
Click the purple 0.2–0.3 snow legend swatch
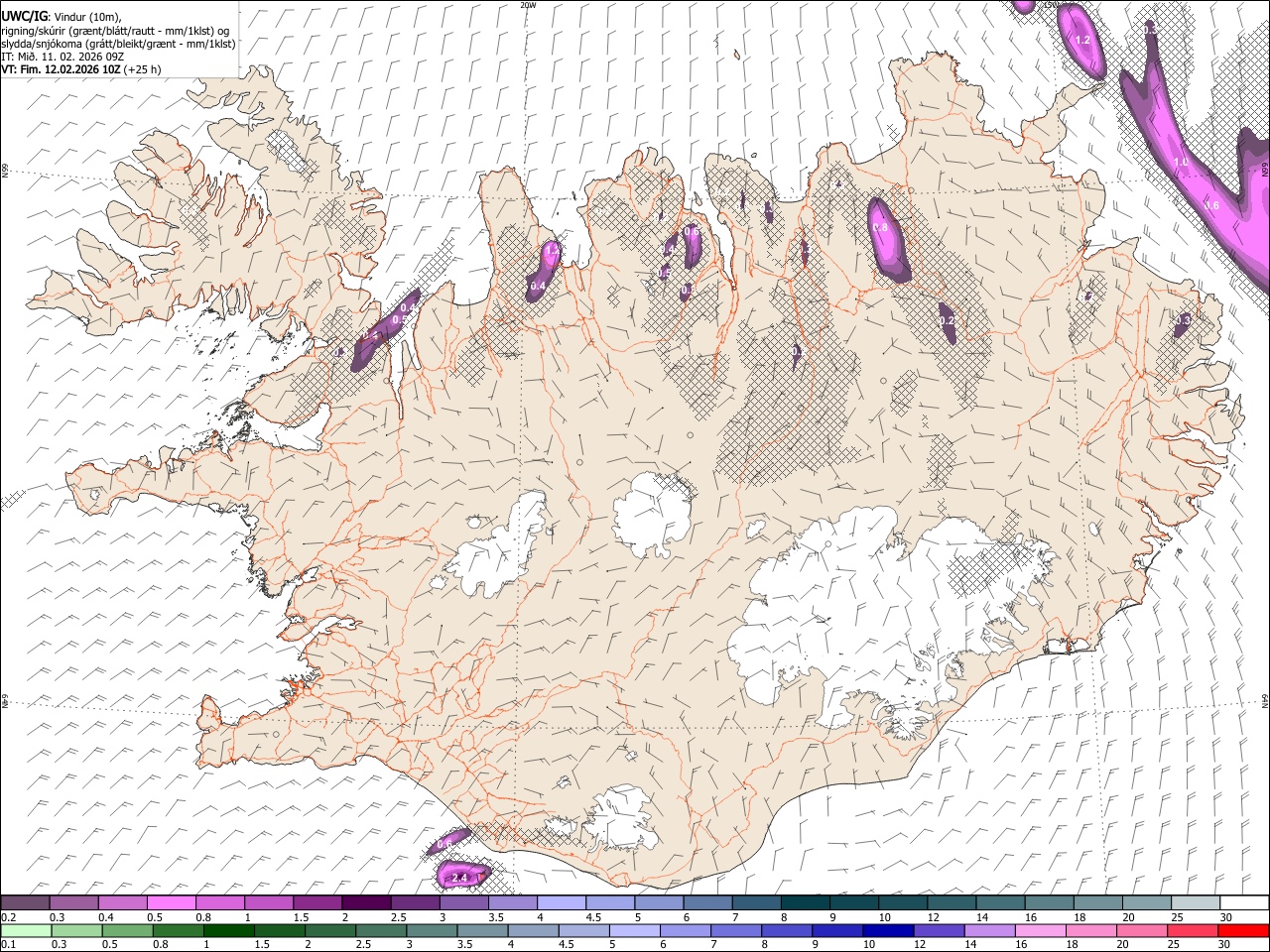pyautogui.click(x=26, y=902)
